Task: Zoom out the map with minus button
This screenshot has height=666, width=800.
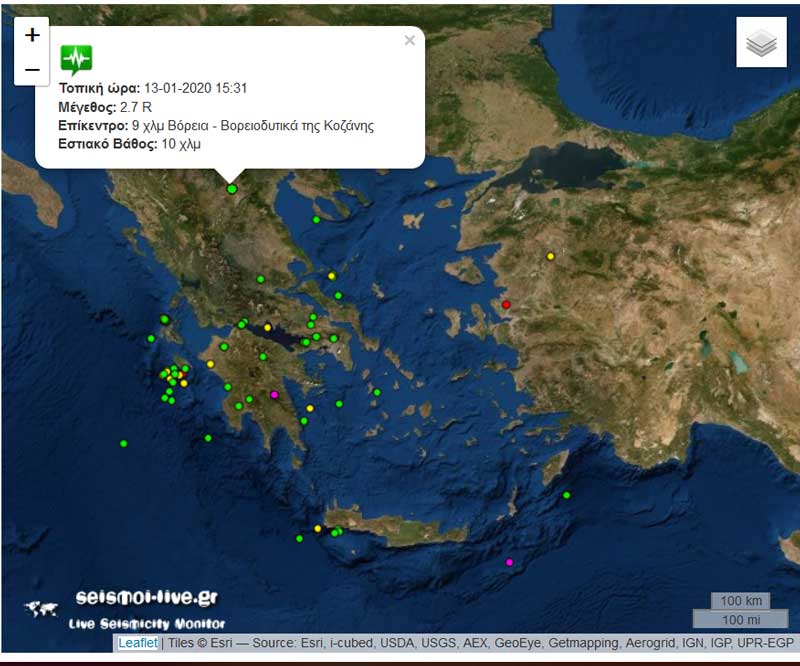Action: 32,69
